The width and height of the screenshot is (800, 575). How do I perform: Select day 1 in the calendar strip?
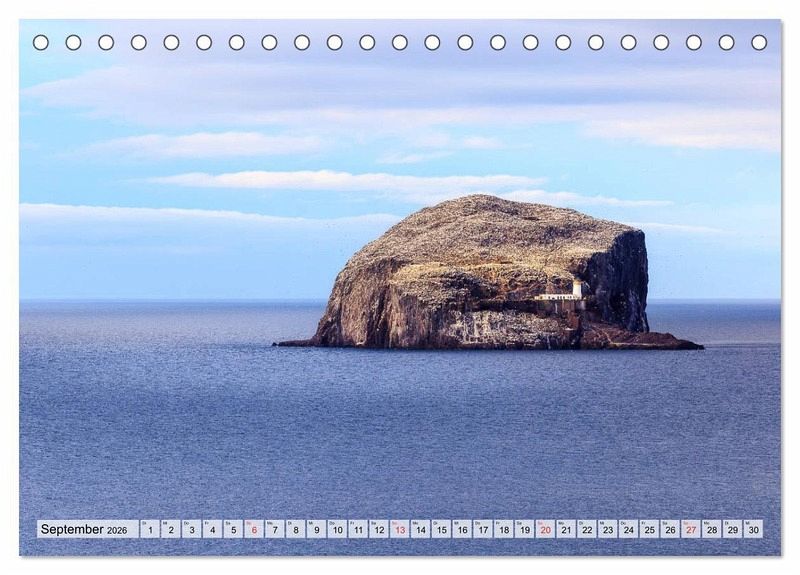pyautogui.click(x=150, y=529)
